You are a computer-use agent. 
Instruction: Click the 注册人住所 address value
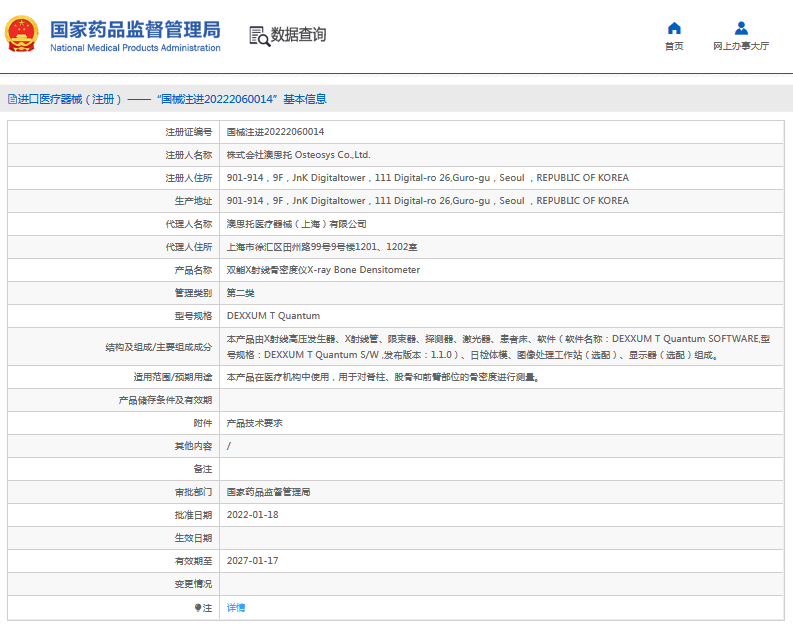click(x=427, y=178)
